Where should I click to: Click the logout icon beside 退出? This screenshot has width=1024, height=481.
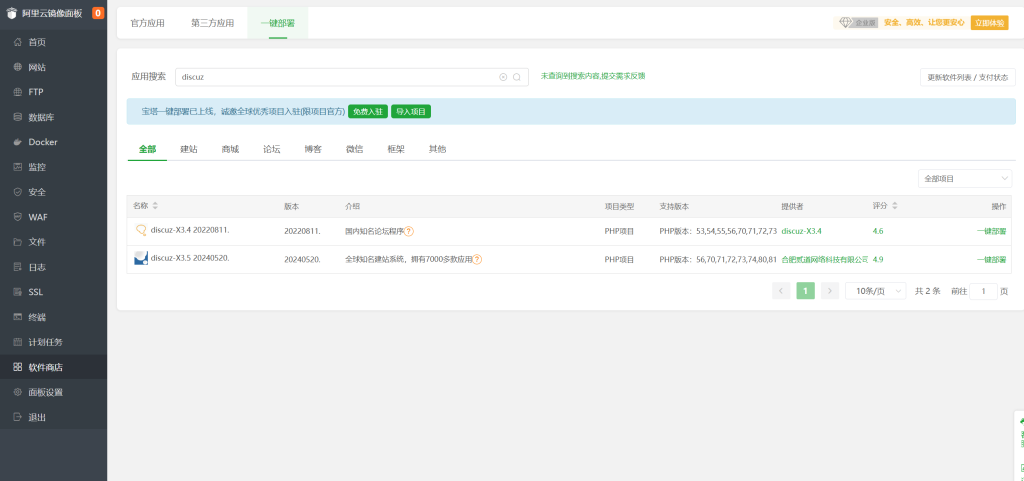18,417
